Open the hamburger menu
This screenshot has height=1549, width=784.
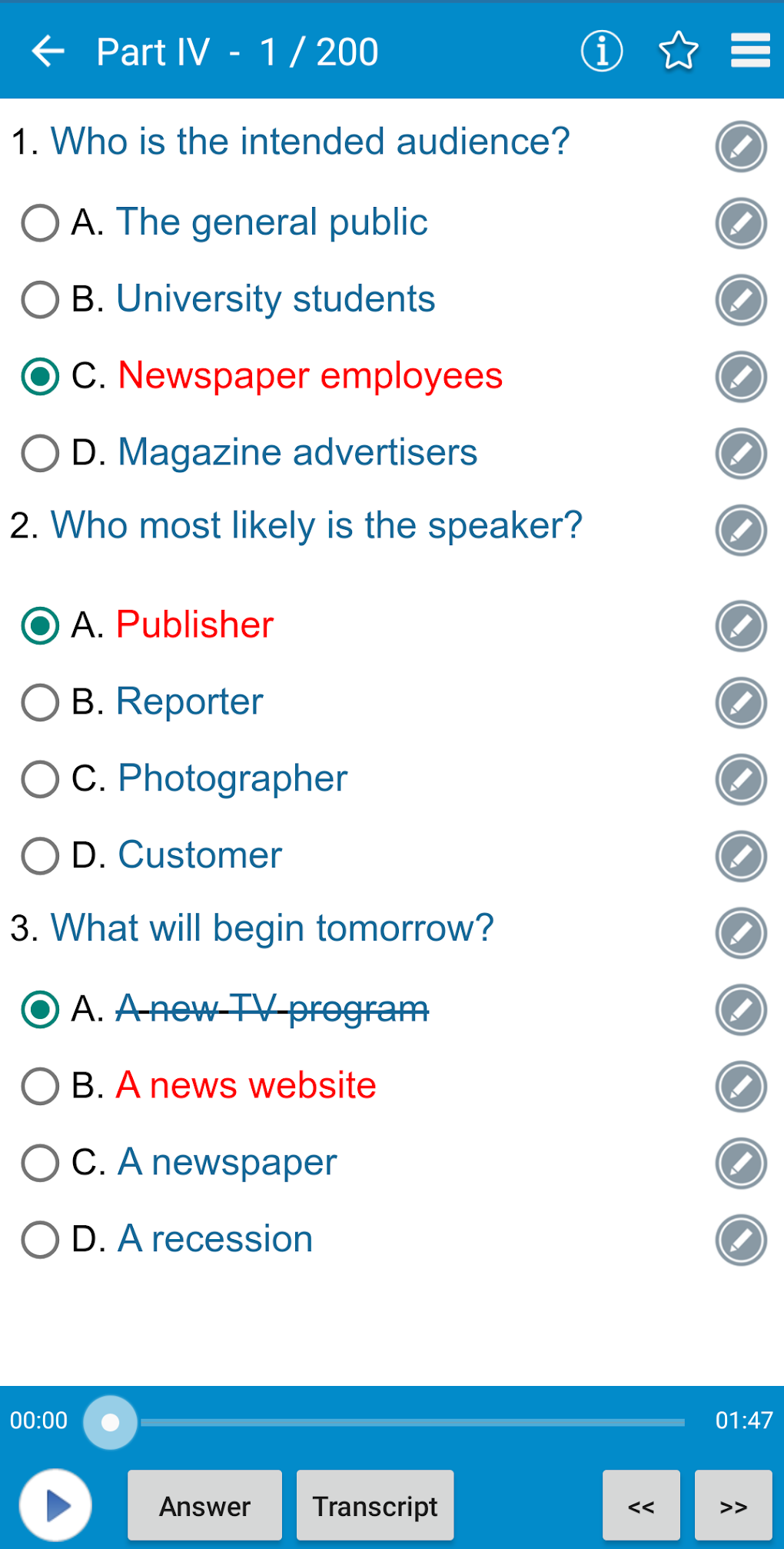(749, 52)
